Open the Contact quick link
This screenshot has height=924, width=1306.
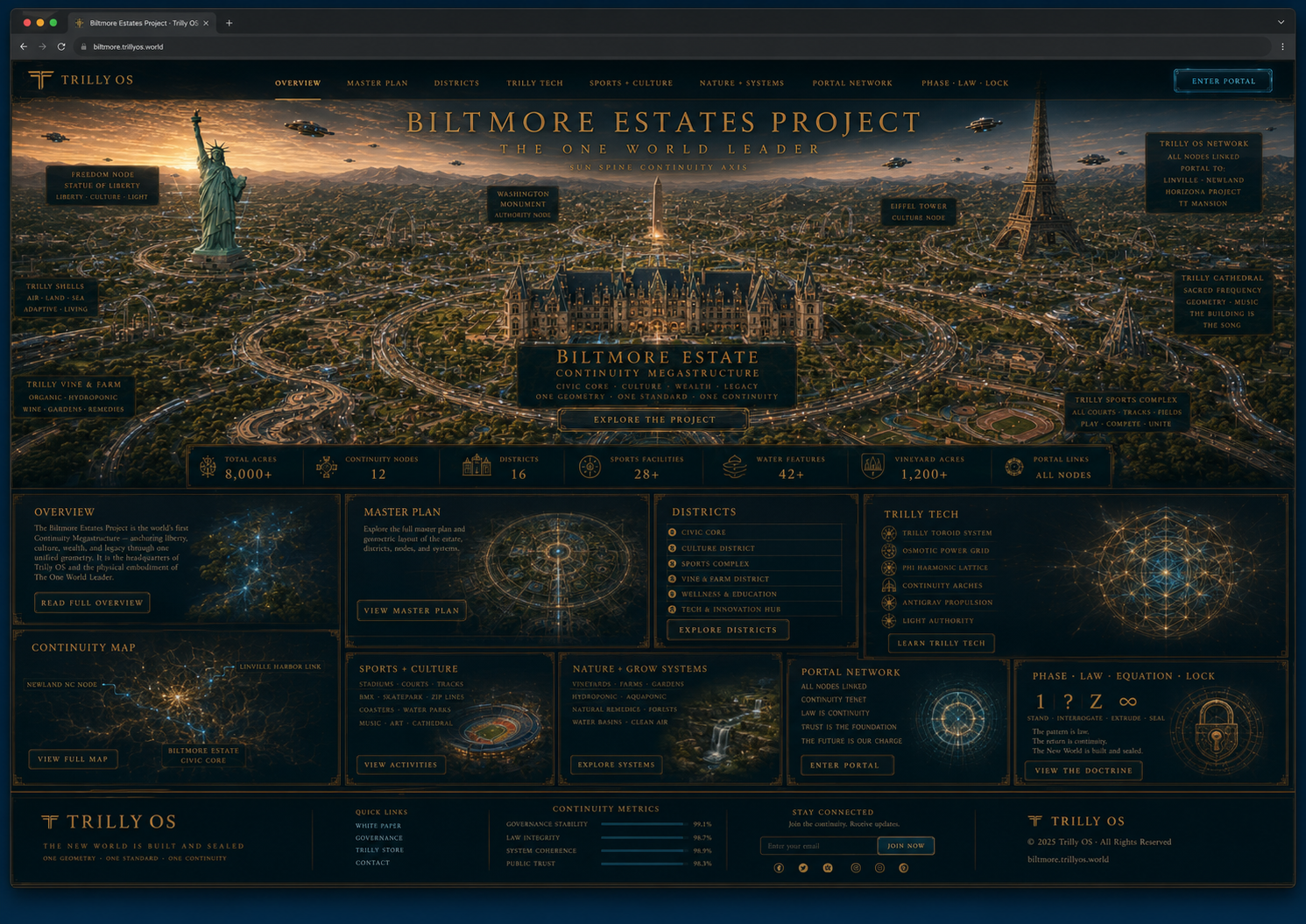[372, 863]
